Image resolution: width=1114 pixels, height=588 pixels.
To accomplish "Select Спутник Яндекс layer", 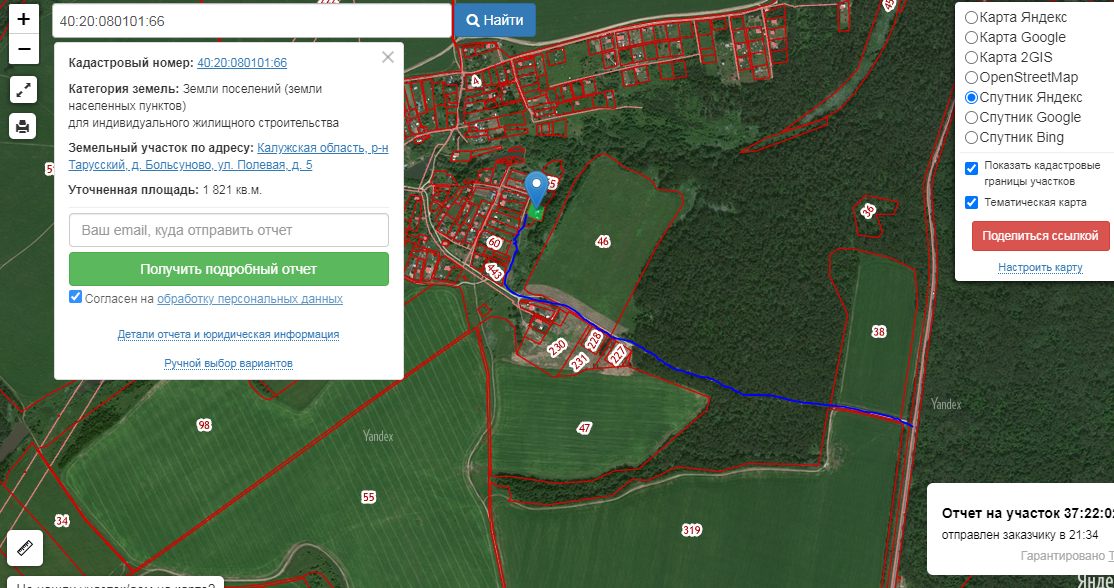I will click(x=971, y=97).
